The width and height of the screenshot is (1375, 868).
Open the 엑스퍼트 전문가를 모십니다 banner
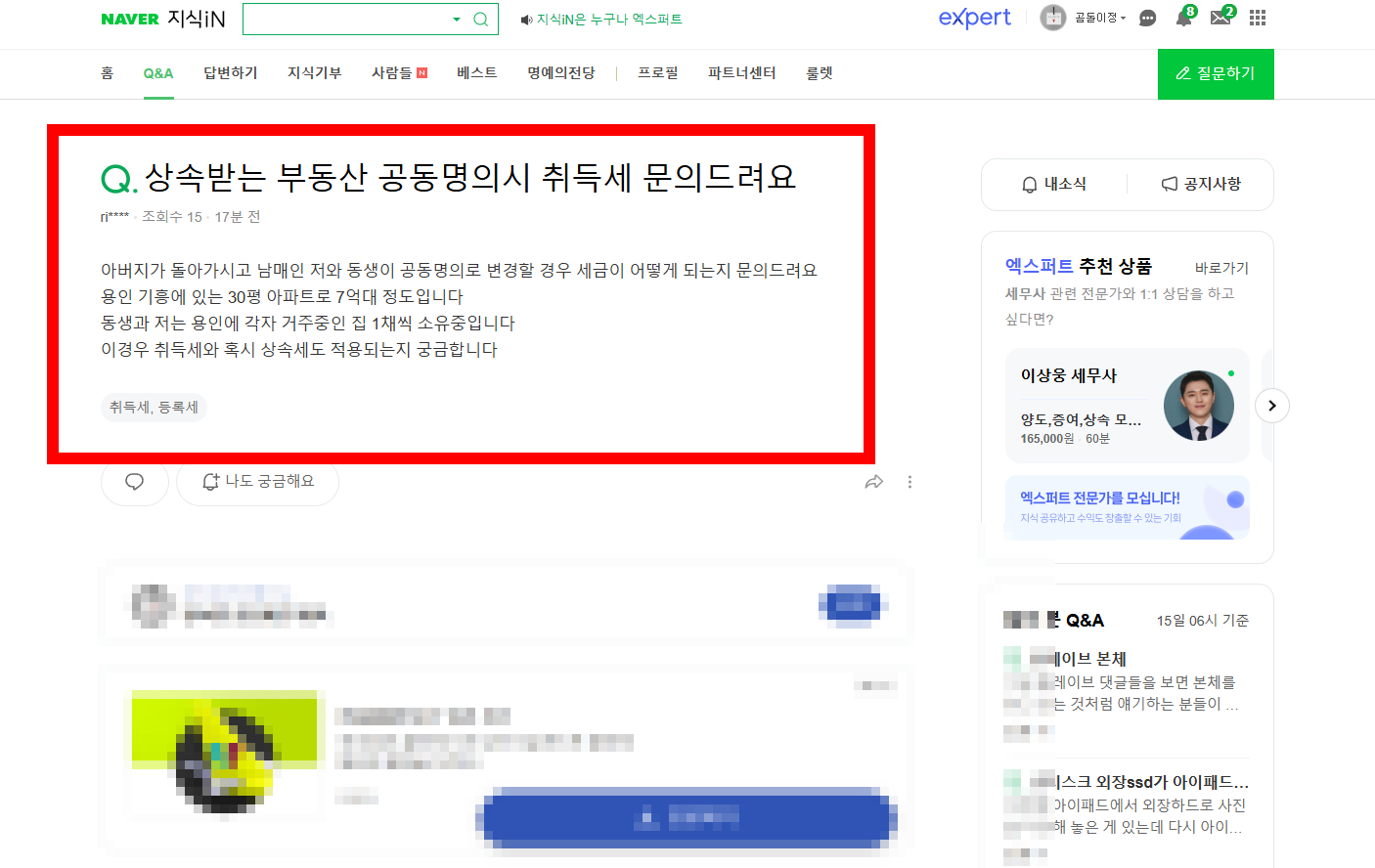pyautogui.click(x=1128, y=507)
